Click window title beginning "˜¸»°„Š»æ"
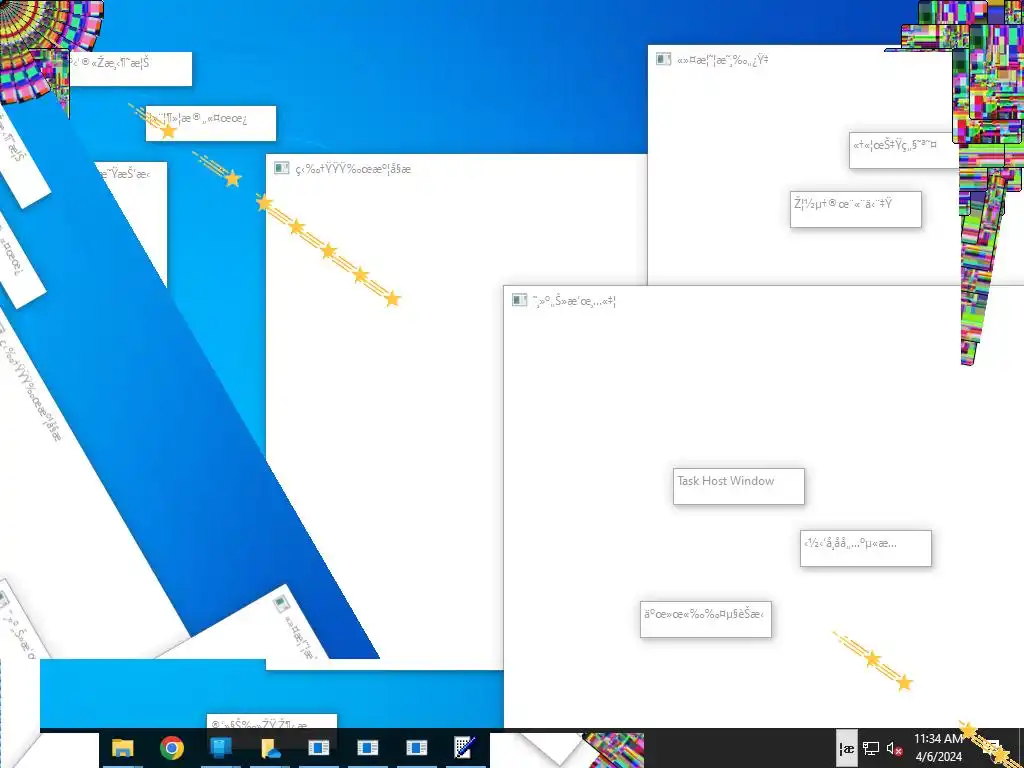This screenshot has width=1024, height=768. point(574,300)
